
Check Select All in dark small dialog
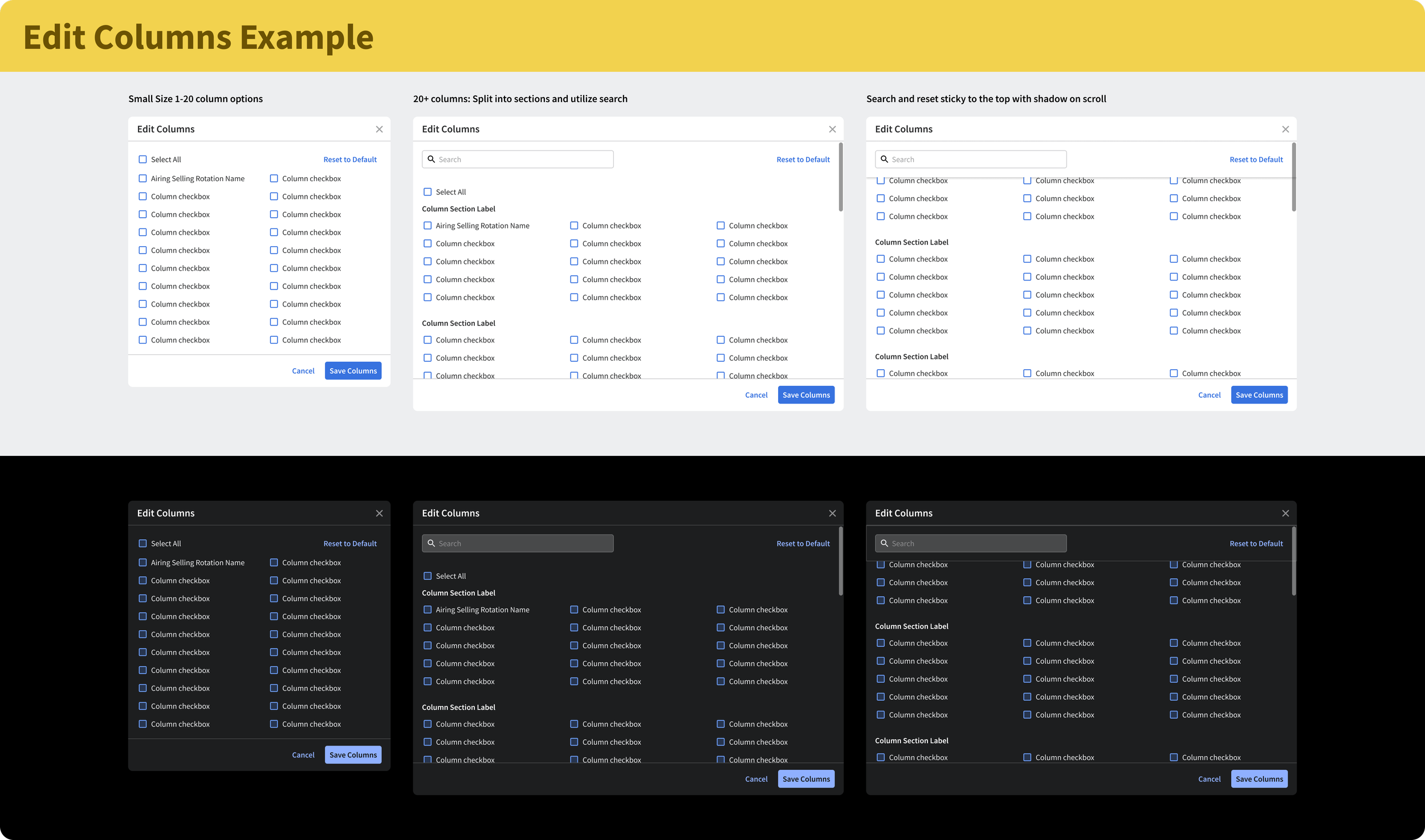tap(143, 544)
